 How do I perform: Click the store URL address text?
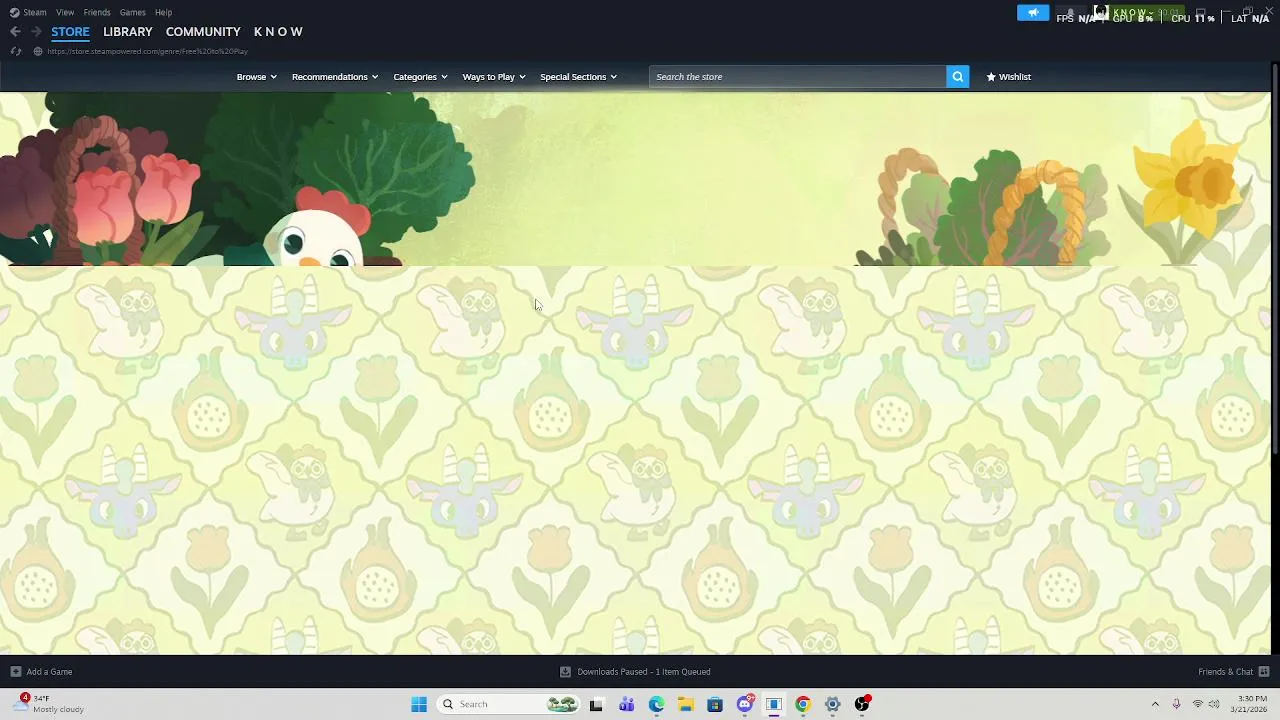147,51
